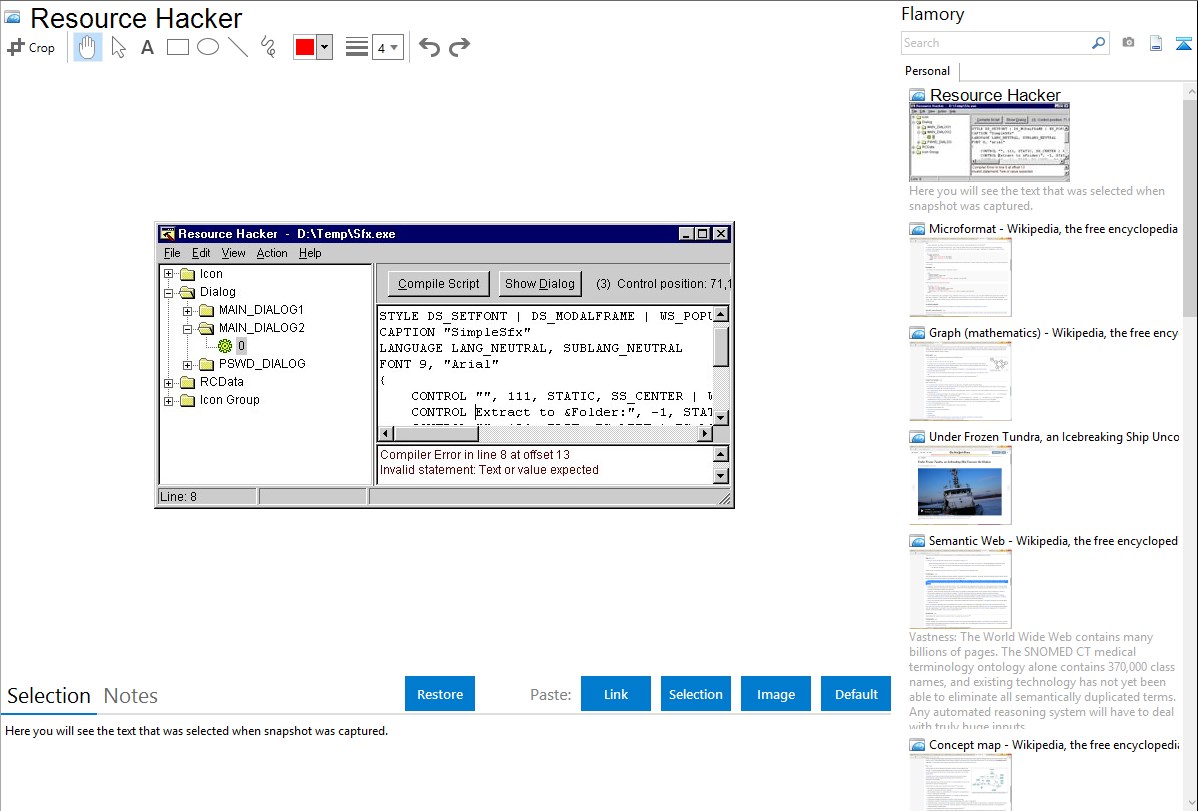Viewport: 1198px width, 811px height.
Task: Switch to the Selection tab heading
Action: 49,696
